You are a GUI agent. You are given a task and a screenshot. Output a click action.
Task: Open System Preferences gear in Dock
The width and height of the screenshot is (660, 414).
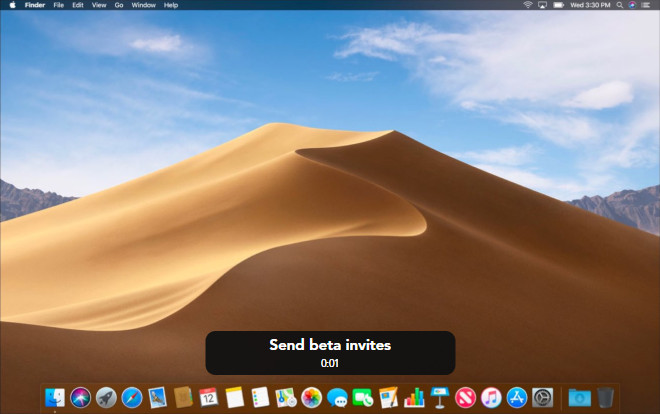tap(543, 398)
